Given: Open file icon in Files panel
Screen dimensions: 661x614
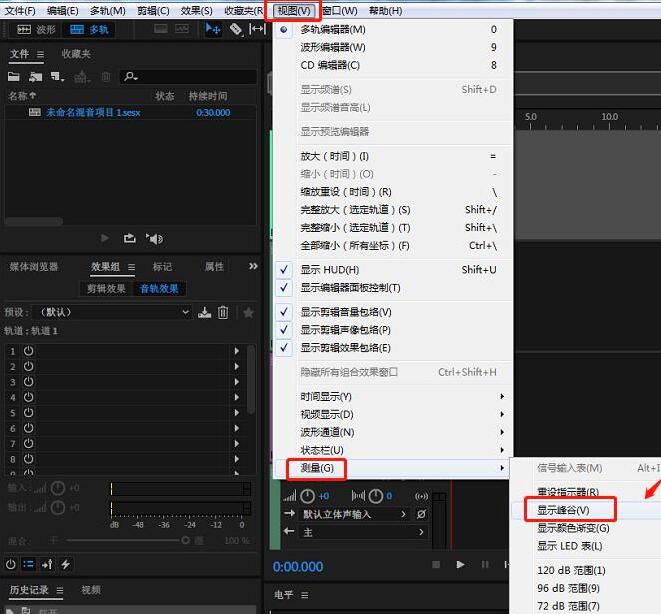Looking at the screenshot, I should [x=13, y=77].
